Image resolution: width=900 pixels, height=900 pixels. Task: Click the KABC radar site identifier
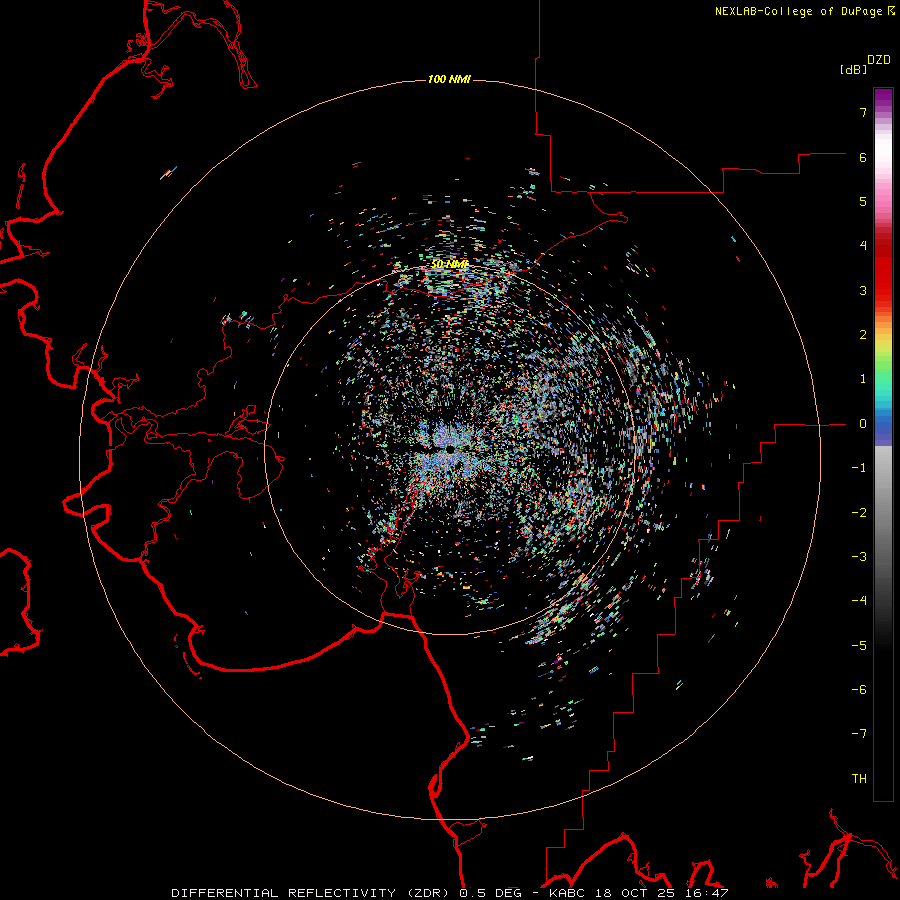(x=566, y=893)
